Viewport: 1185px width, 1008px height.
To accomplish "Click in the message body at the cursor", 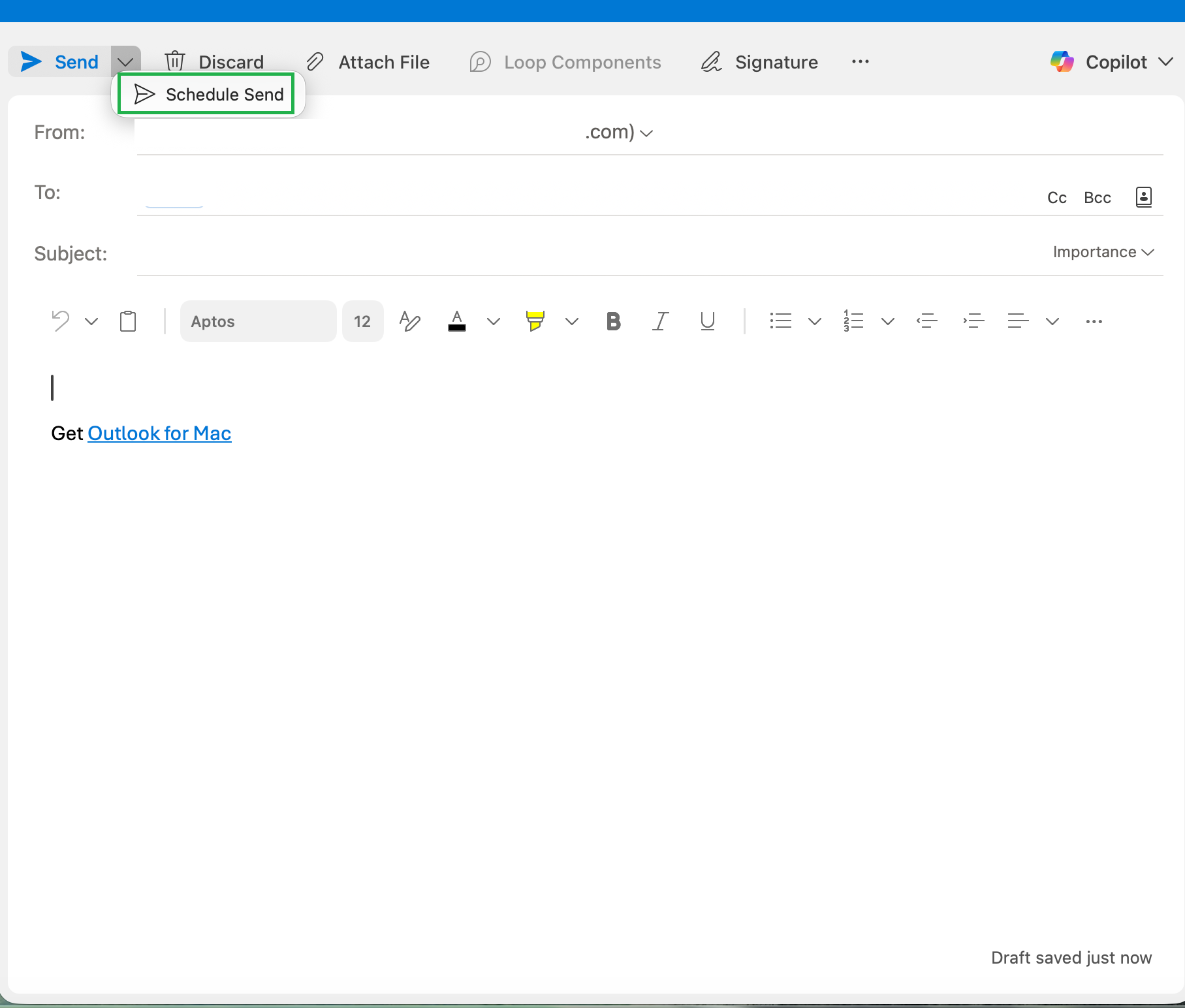I will (x=52, y=388).
